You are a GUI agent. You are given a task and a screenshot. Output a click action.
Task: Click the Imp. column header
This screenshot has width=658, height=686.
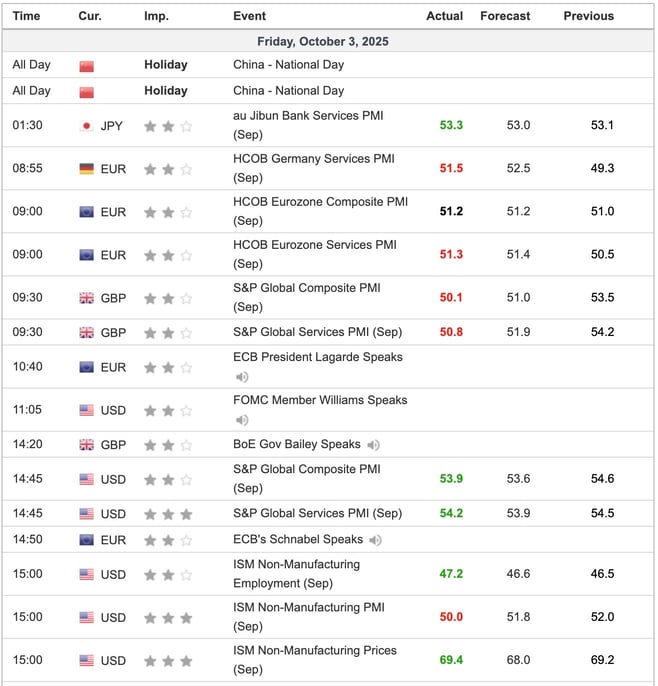coord(156,16)
